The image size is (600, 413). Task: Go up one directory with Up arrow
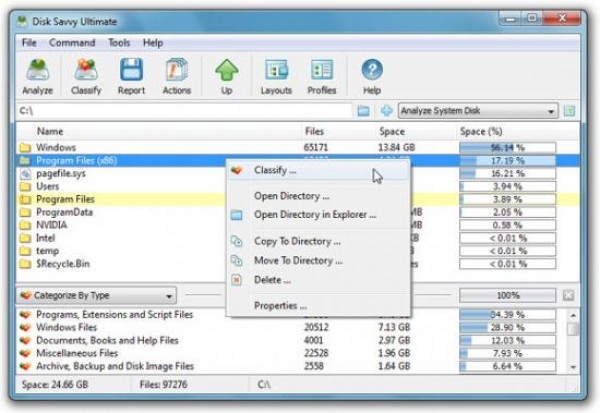[x=227, y=77]
